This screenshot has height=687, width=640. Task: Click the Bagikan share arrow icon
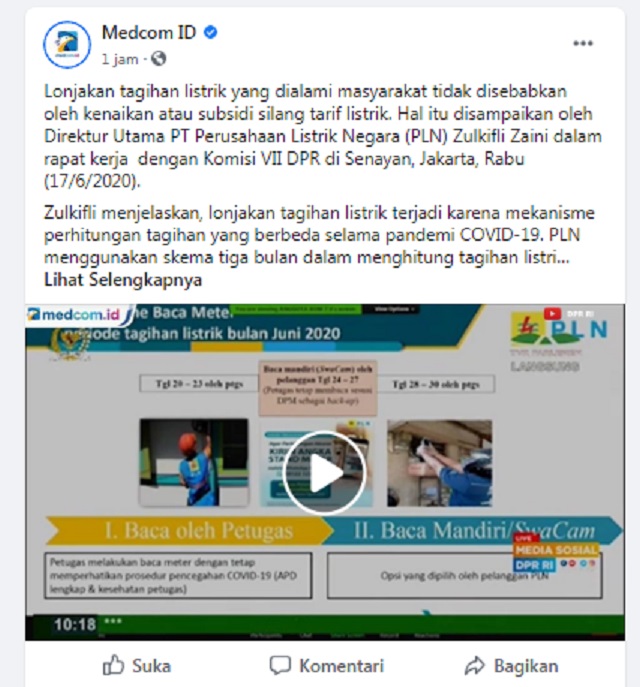point(474,666)
